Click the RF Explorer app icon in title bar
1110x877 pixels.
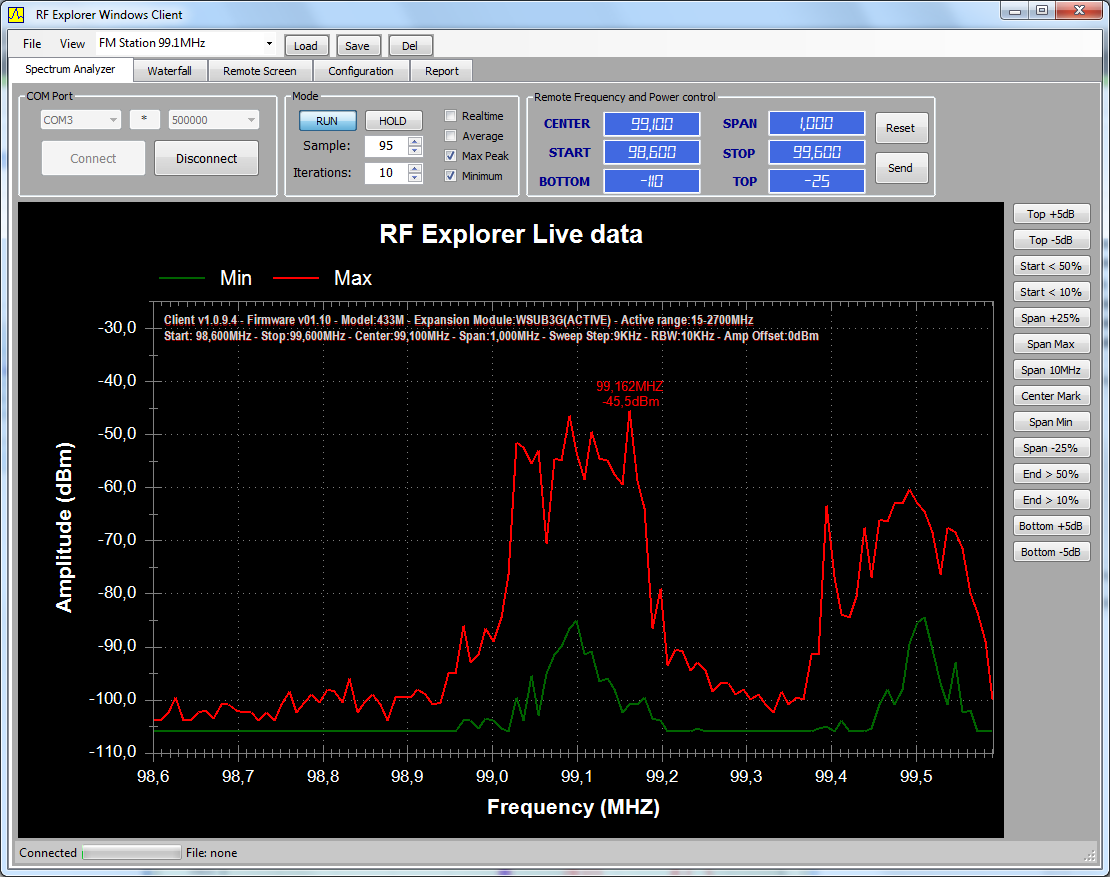(x=16, y=14)
